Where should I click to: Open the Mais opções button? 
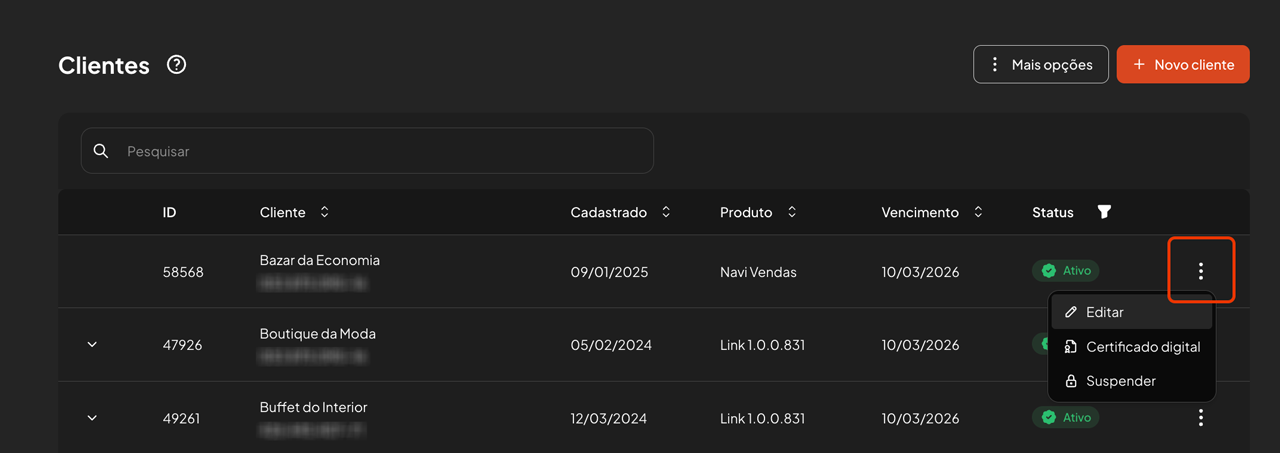pyautogui.click(x=1040, y=65)
